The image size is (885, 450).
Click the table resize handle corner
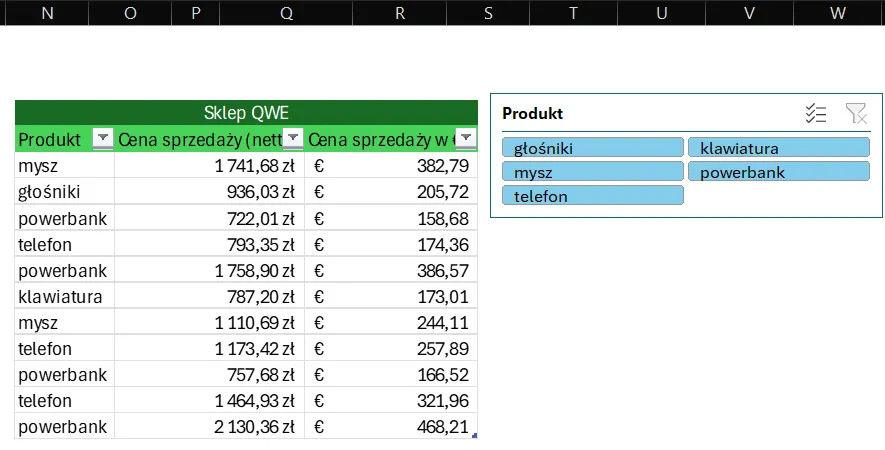tap(474, 436)
